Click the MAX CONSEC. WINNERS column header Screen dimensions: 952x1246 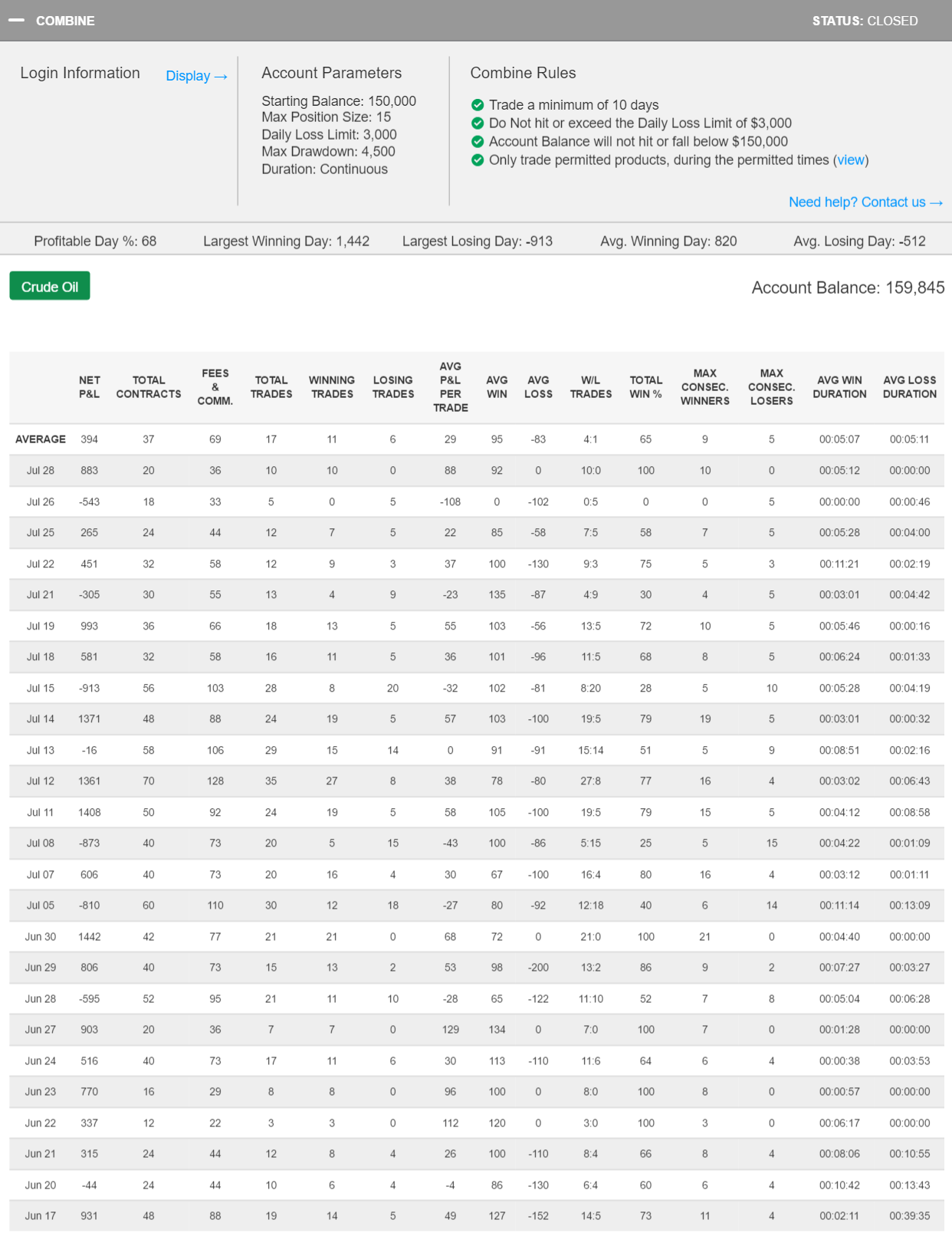[x=704, y=387]
